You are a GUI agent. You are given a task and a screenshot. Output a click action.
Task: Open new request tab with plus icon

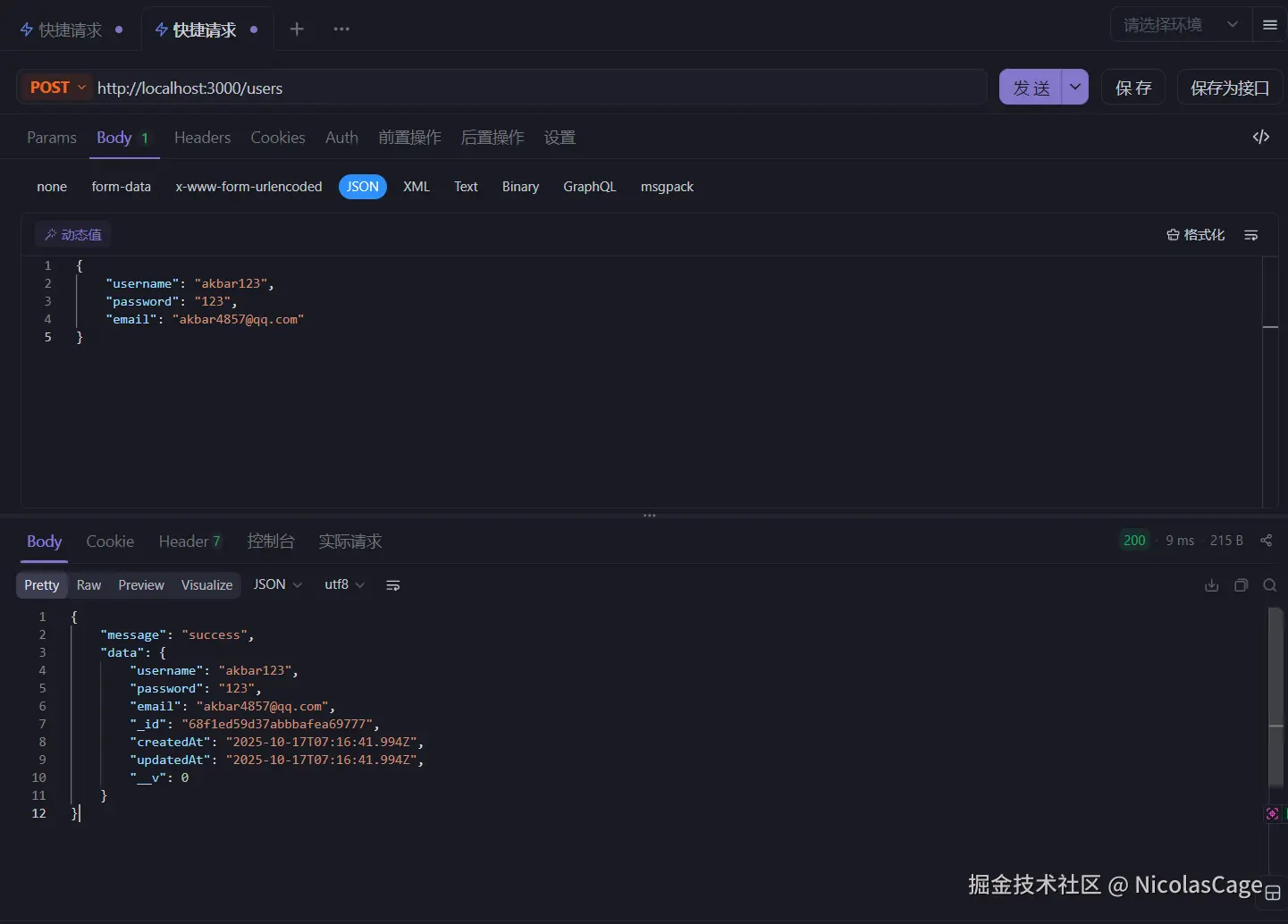[297, 29]
